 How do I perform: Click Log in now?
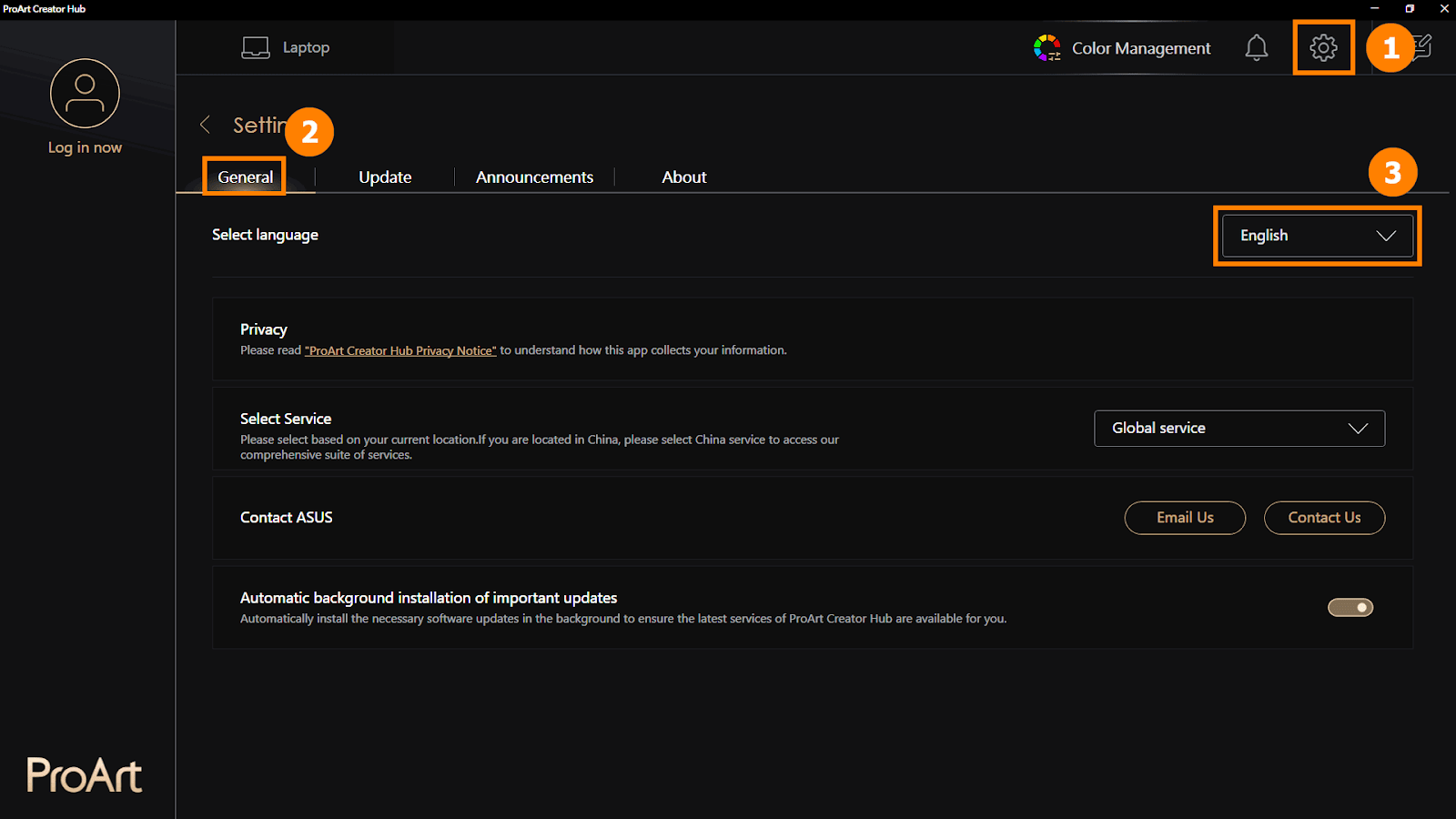click(85, 147)
